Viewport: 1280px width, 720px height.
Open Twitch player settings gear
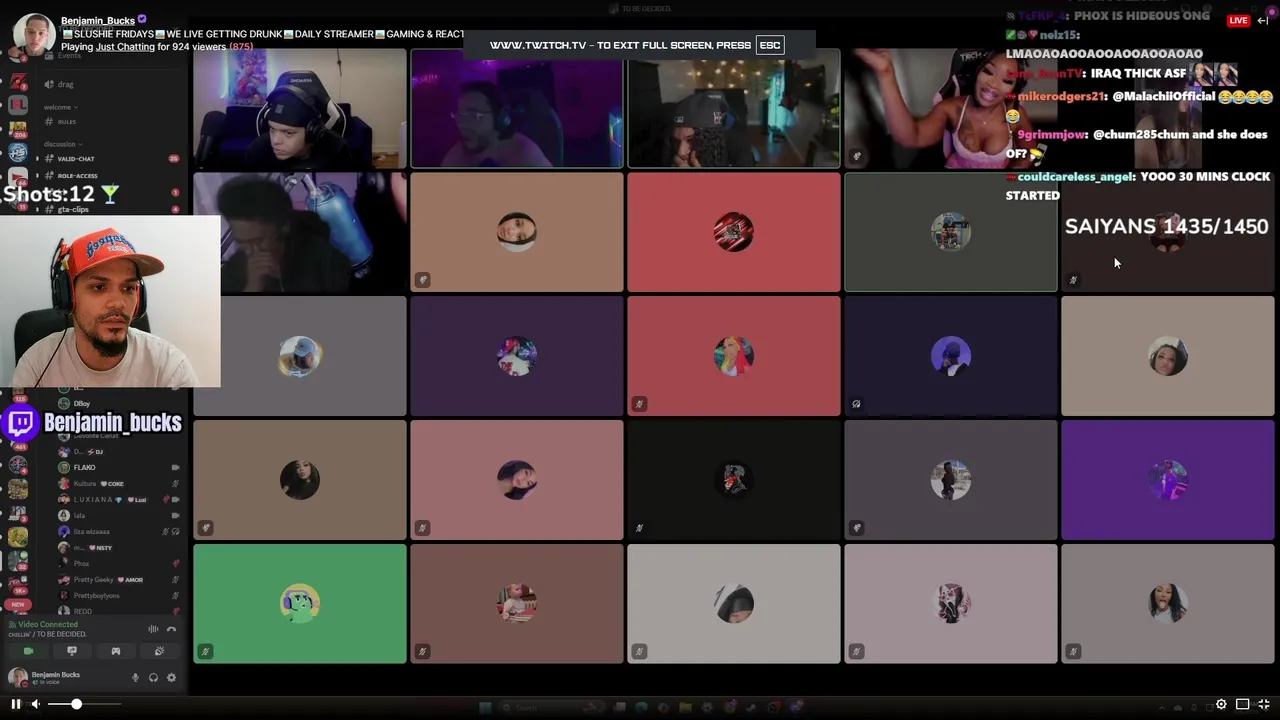pyautogui.click(x=1221, y=704)
